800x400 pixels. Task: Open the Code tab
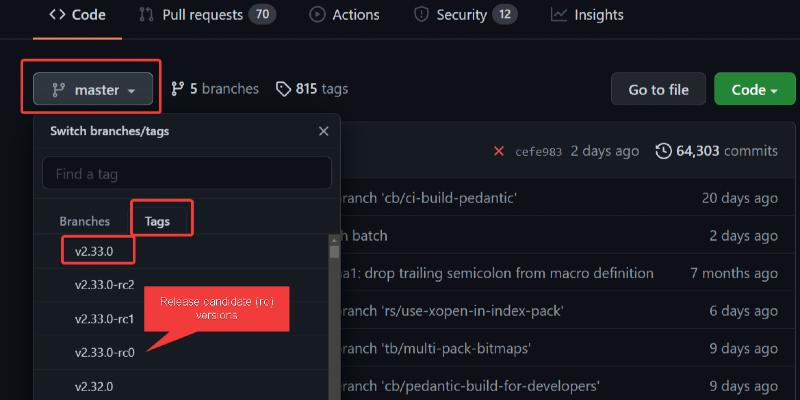tap(77, 15)
